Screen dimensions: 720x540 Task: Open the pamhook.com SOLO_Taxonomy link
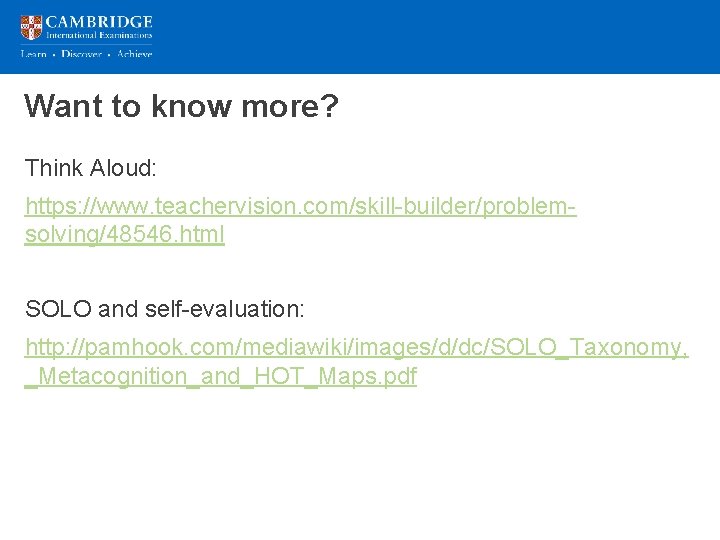356,349
